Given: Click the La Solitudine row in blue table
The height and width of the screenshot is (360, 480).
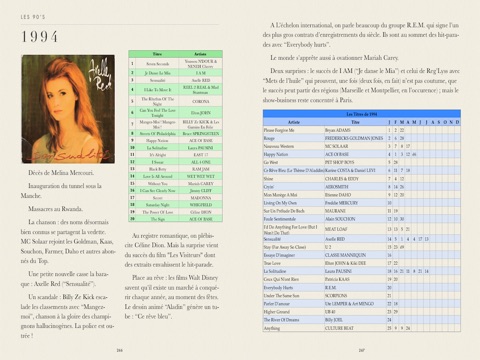Looking at the screenshot, I should coord(362,271).
